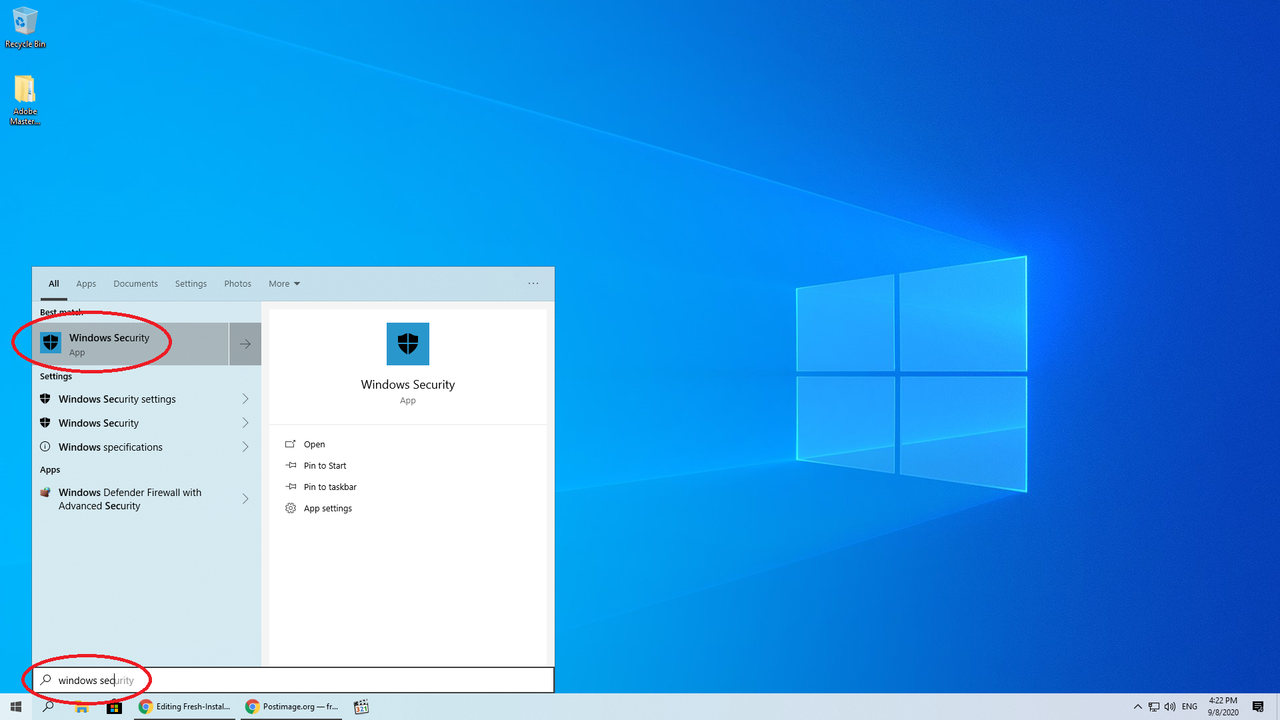Open Media Player Classic taskbar icon
The width and height of the screenshot is (1280, 720).
[362, 706]
